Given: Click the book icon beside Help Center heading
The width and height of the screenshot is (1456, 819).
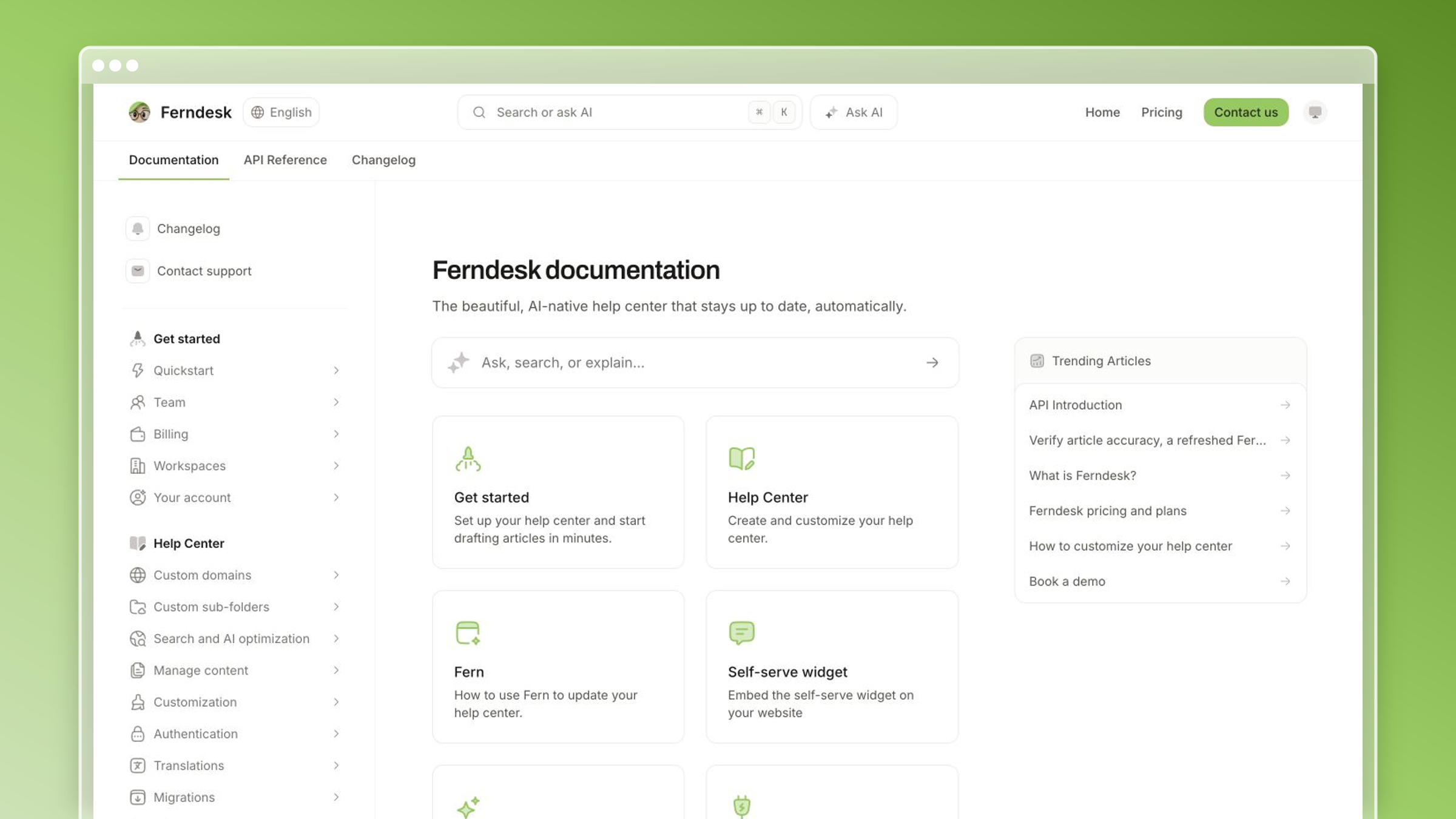Looking at the screenshot, I should coord(138,543).
